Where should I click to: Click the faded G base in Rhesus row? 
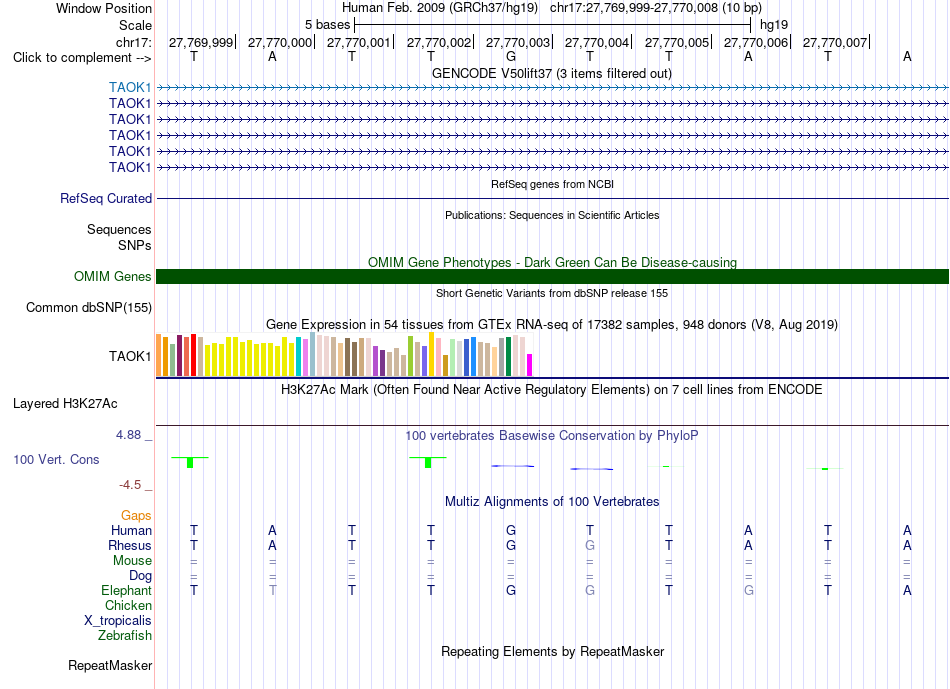[x=590, y=545]
